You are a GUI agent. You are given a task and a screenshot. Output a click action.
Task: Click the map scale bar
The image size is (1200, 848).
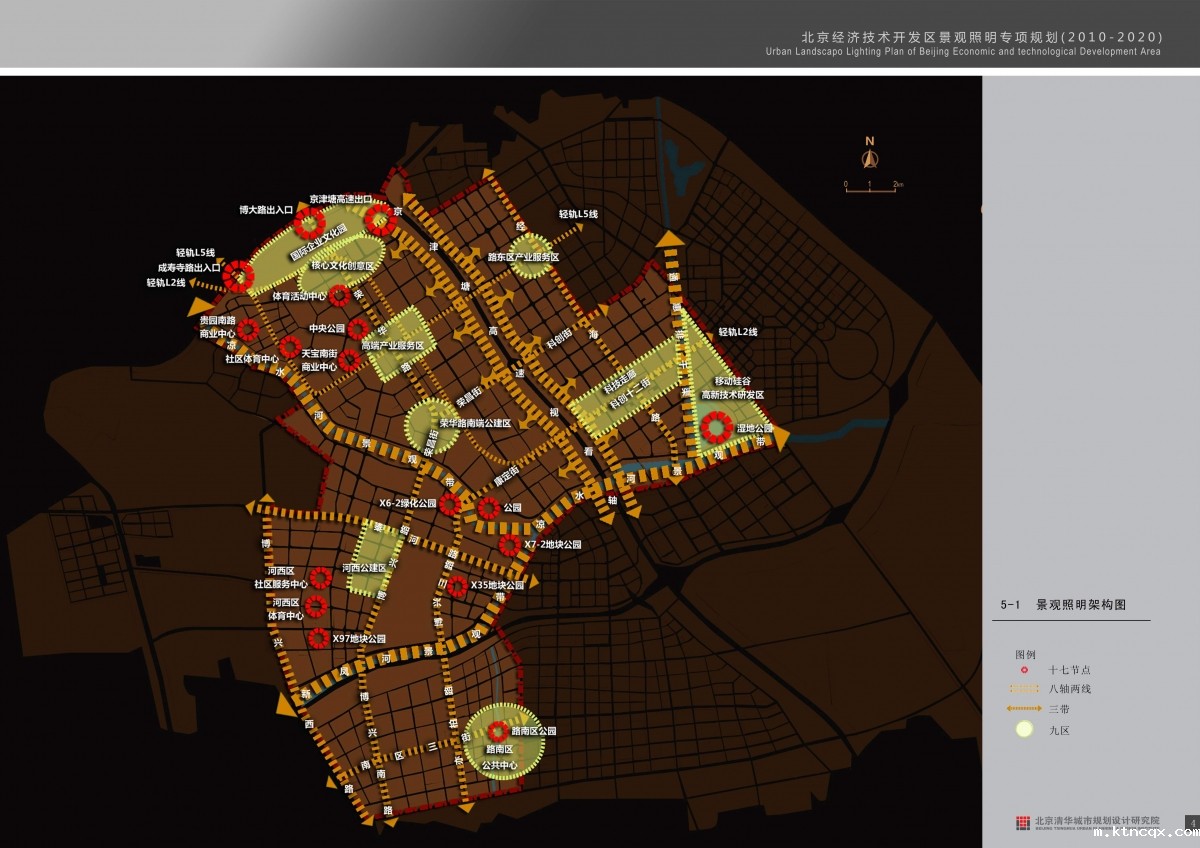872,186
